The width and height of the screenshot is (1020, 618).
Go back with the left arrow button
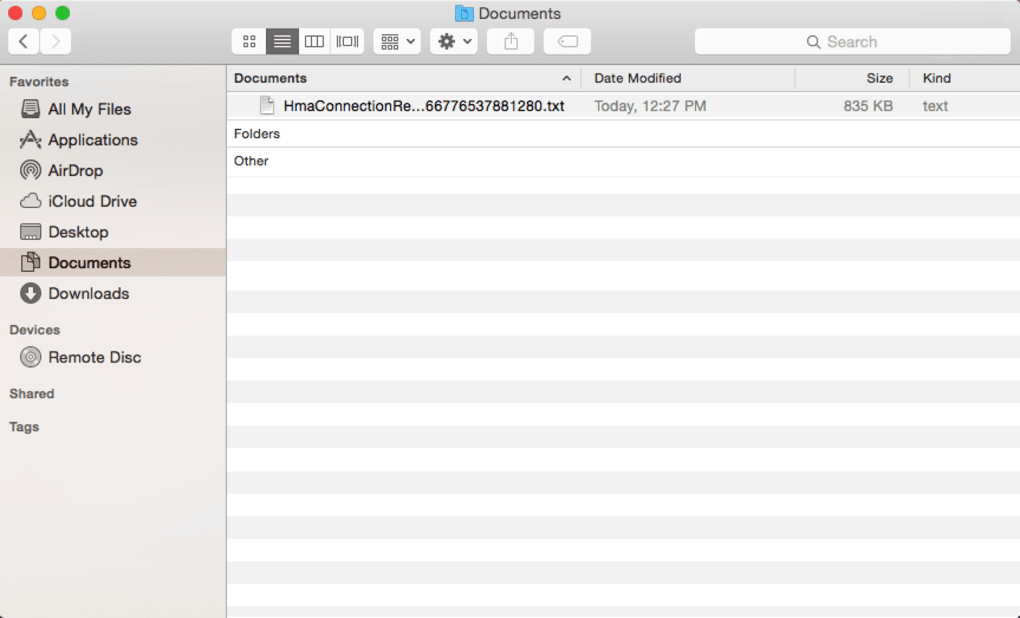point(23,42)
